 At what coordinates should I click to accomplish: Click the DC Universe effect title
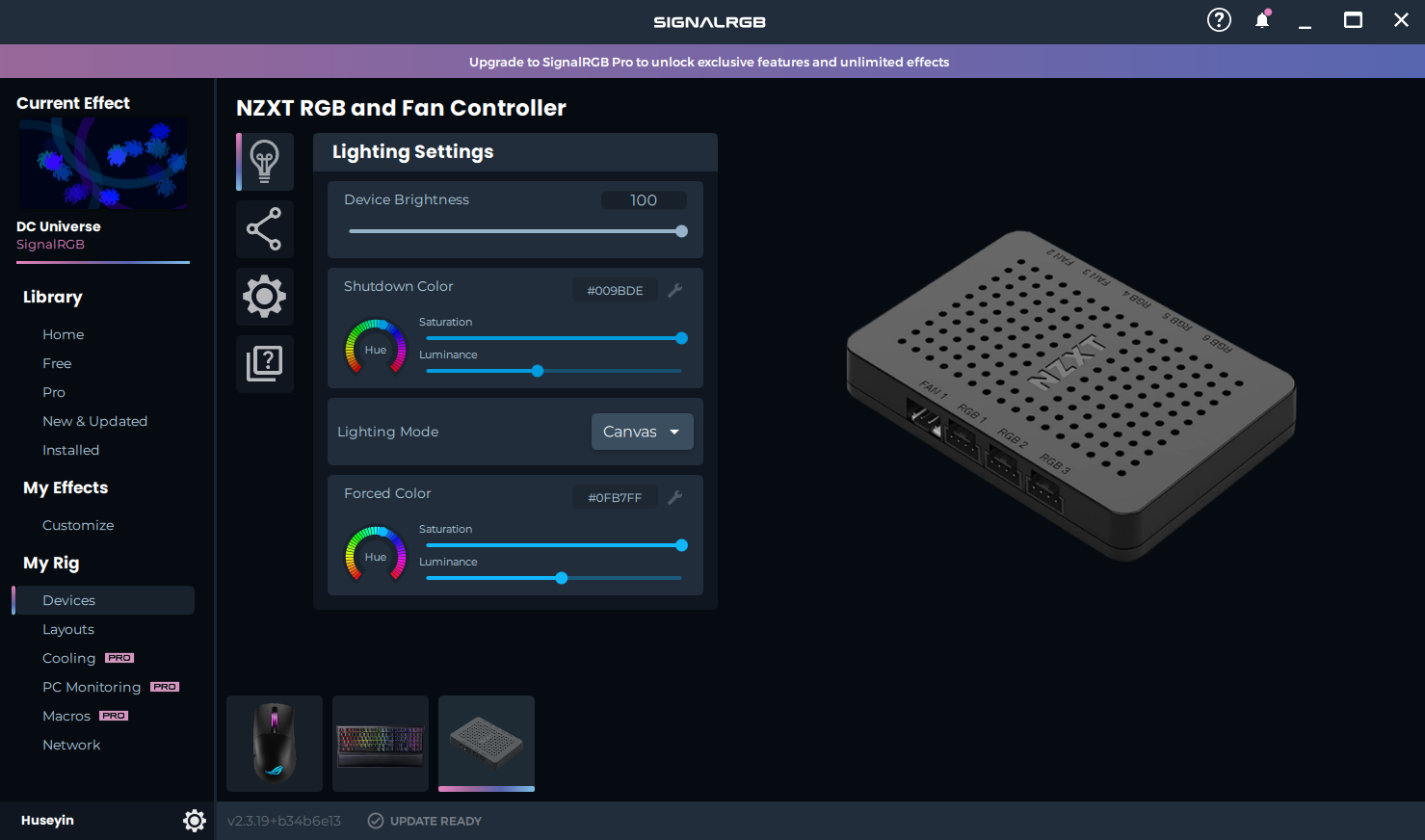(x=59, y=226)
